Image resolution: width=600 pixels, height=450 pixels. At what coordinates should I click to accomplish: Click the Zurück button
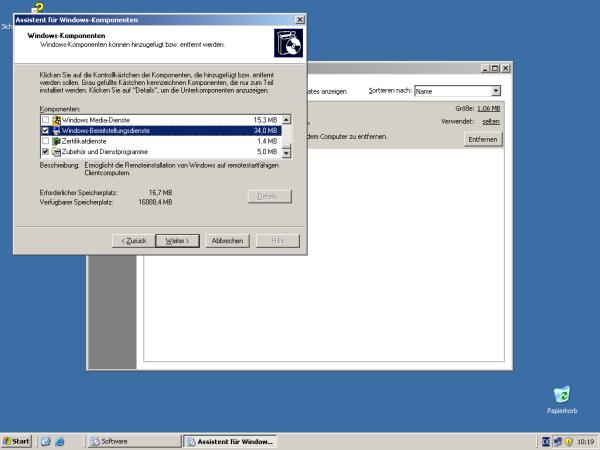(x=134, y=241)
